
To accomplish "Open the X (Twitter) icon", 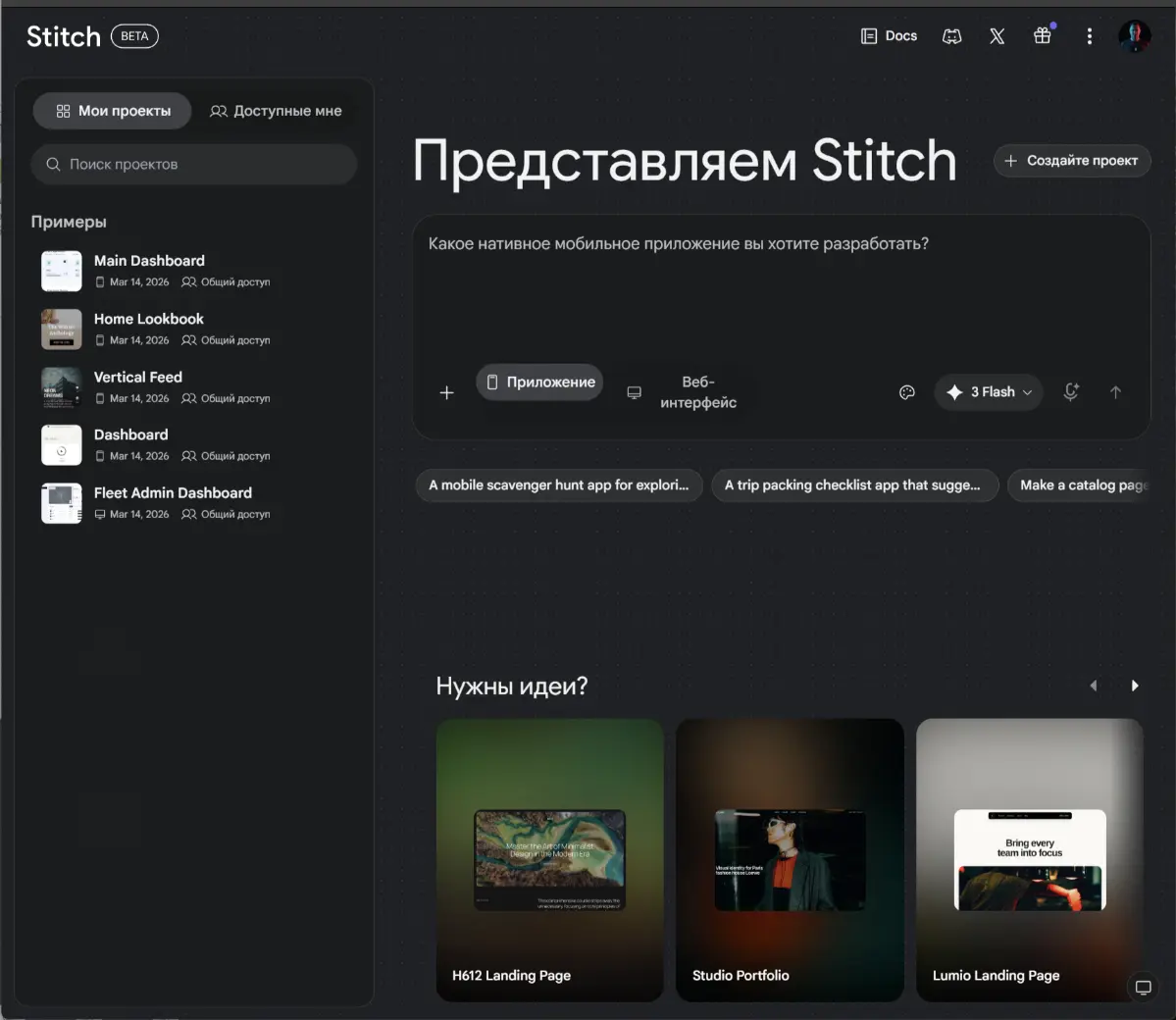I will [997, 36].
